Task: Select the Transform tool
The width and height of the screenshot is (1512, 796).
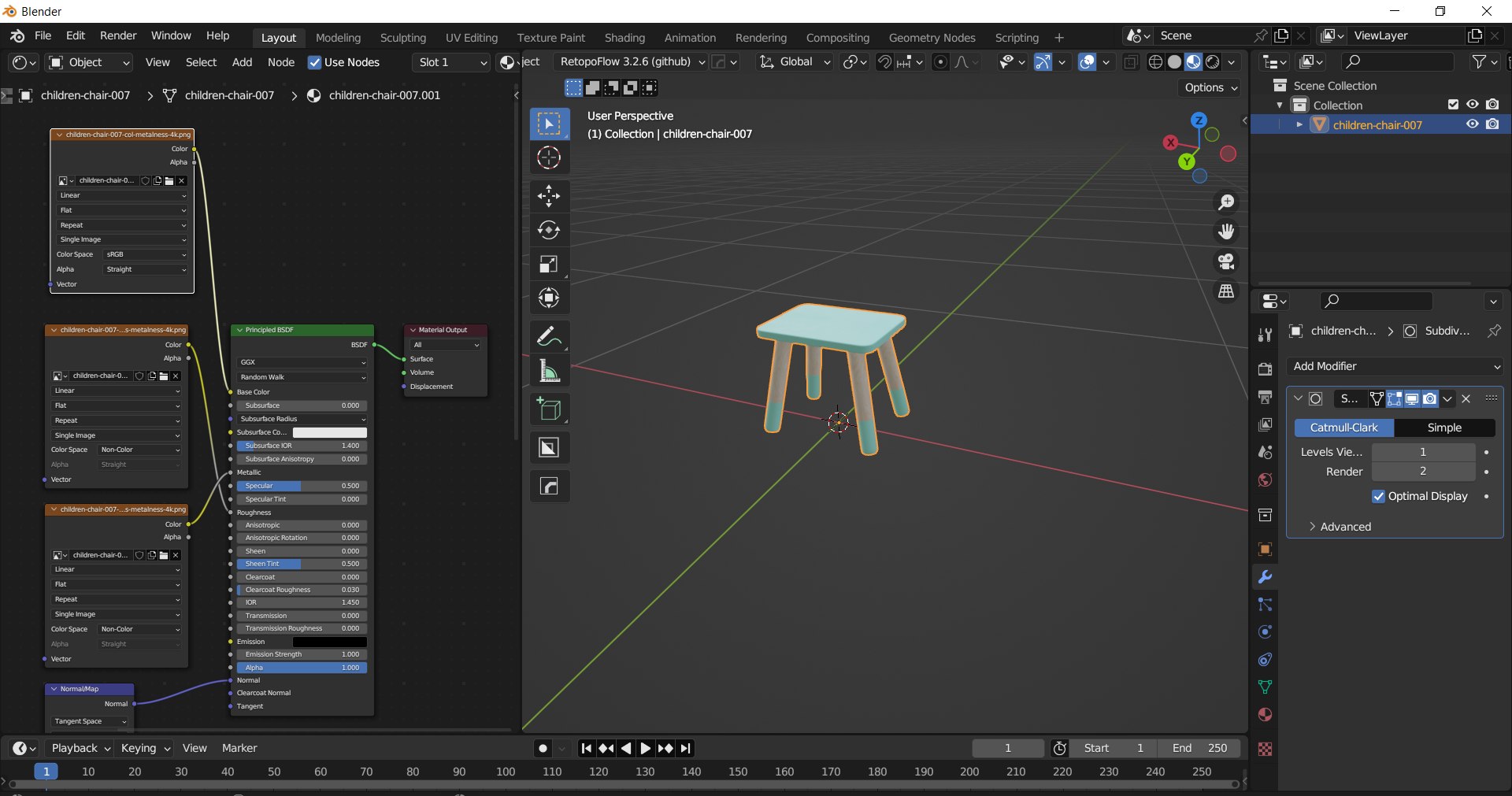Action: pyautogui.click(x=549, y=298)
